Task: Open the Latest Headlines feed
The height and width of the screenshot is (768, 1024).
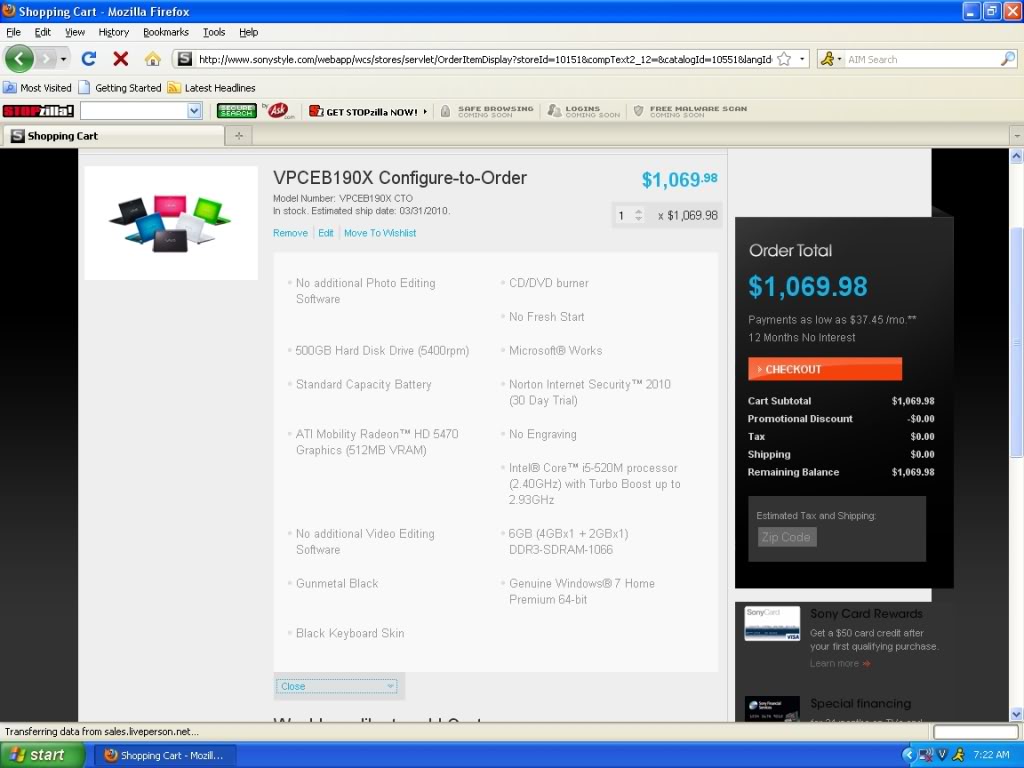Action: click(x=212, y=88)
